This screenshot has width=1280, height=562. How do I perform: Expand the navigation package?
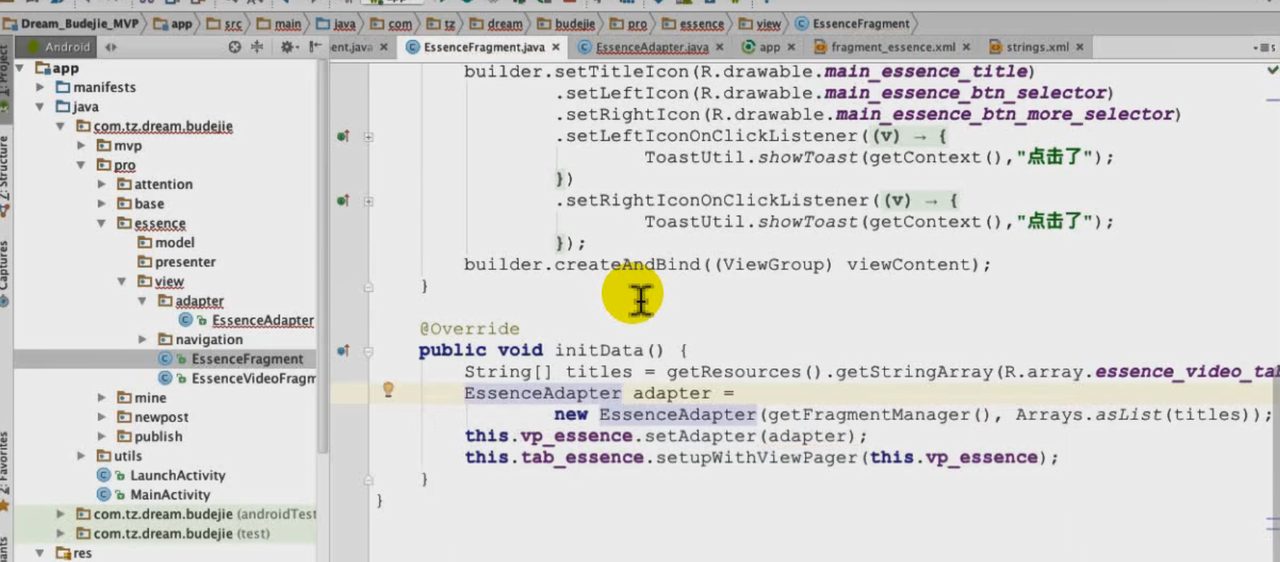tap(144, 340)
